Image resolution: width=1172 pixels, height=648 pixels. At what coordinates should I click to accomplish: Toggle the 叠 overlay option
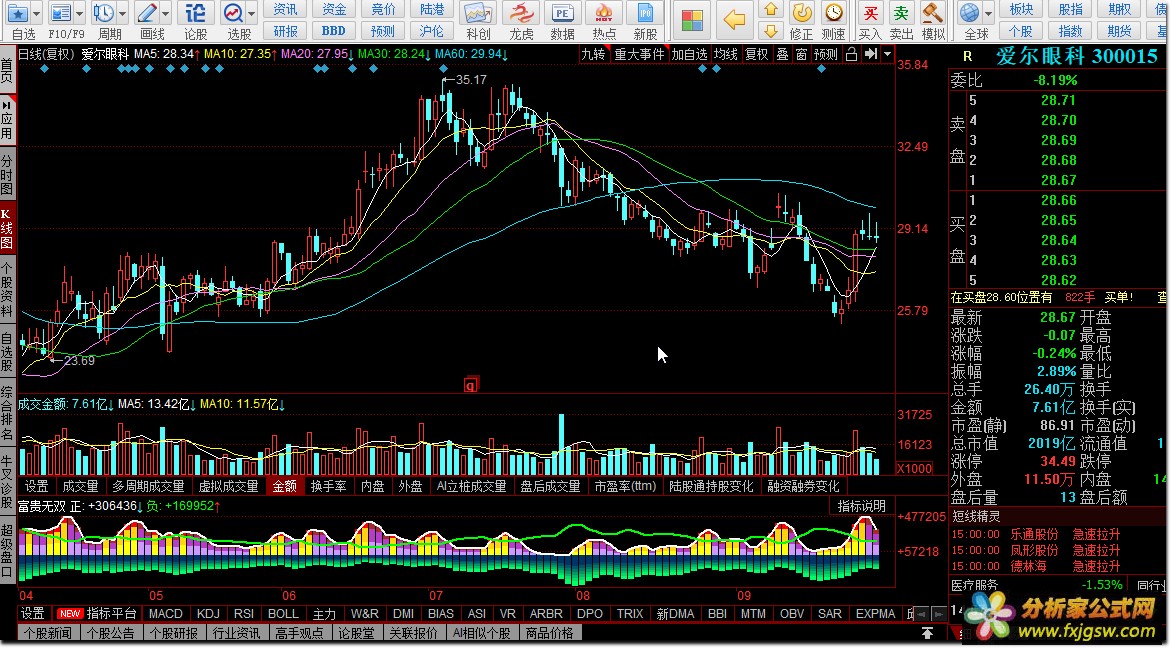783,55
